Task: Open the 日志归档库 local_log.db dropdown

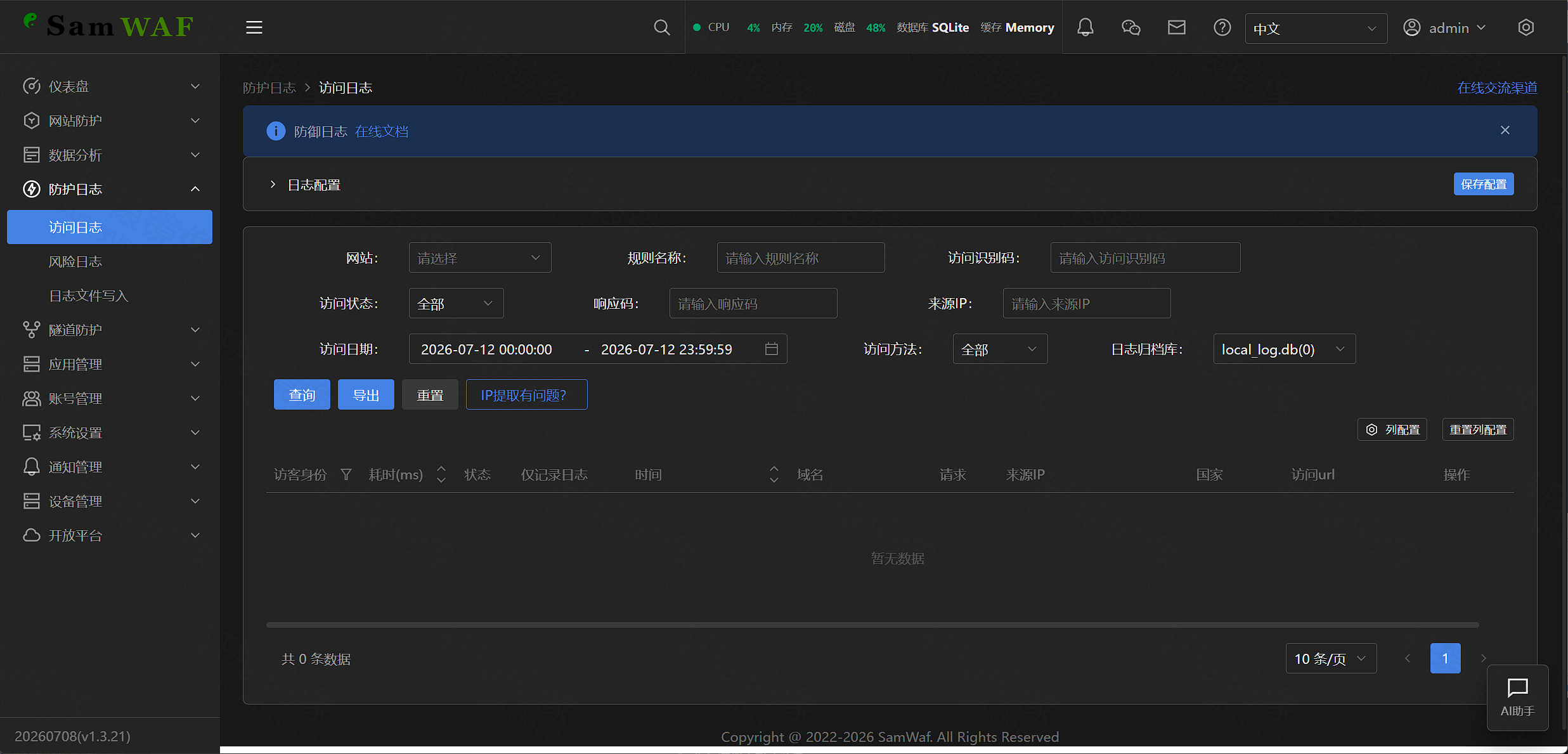Action: tap(1285, 349)
